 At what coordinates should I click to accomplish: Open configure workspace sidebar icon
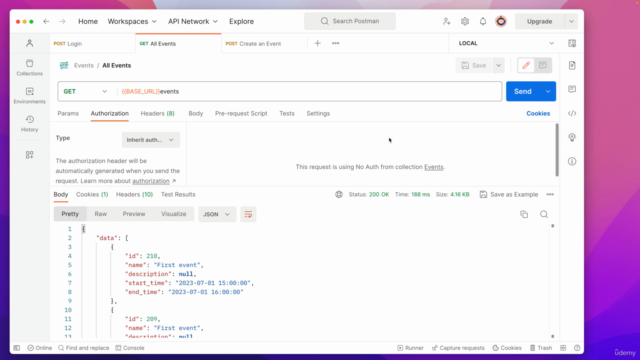29,155
